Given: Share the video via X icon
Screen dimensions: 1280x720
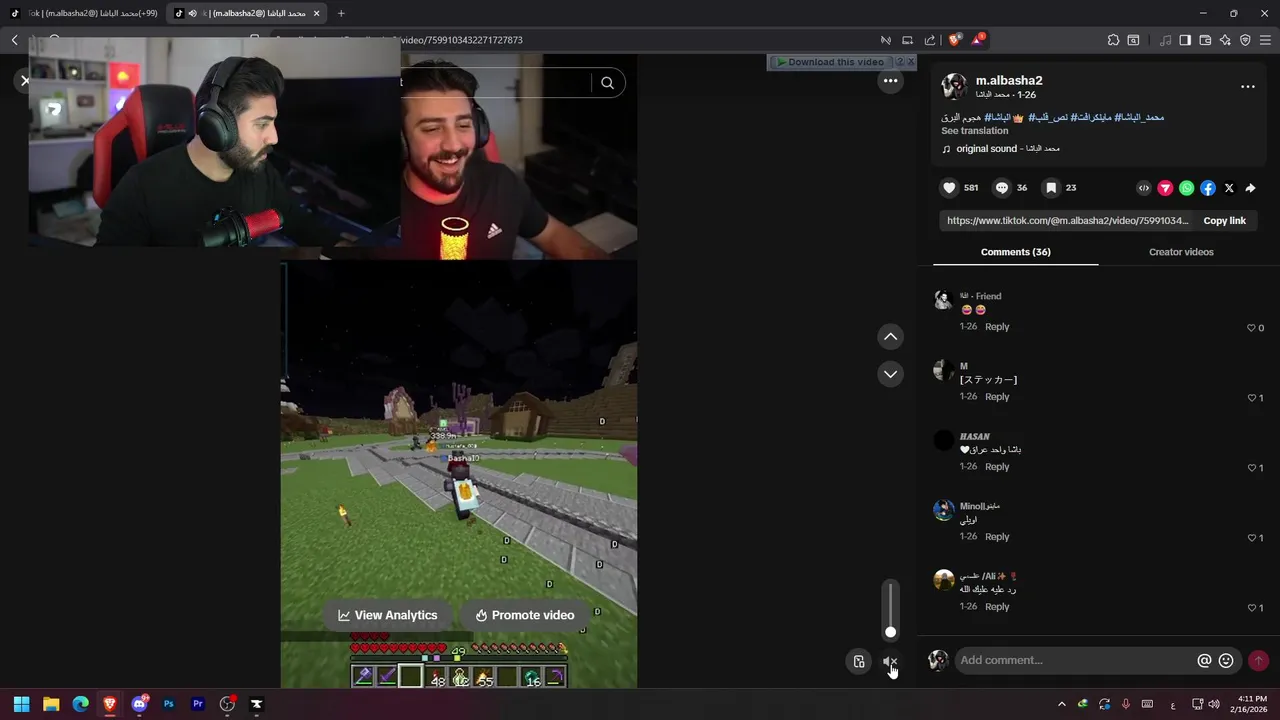Looking at the screenshot, I should [x=1229, y=188].
